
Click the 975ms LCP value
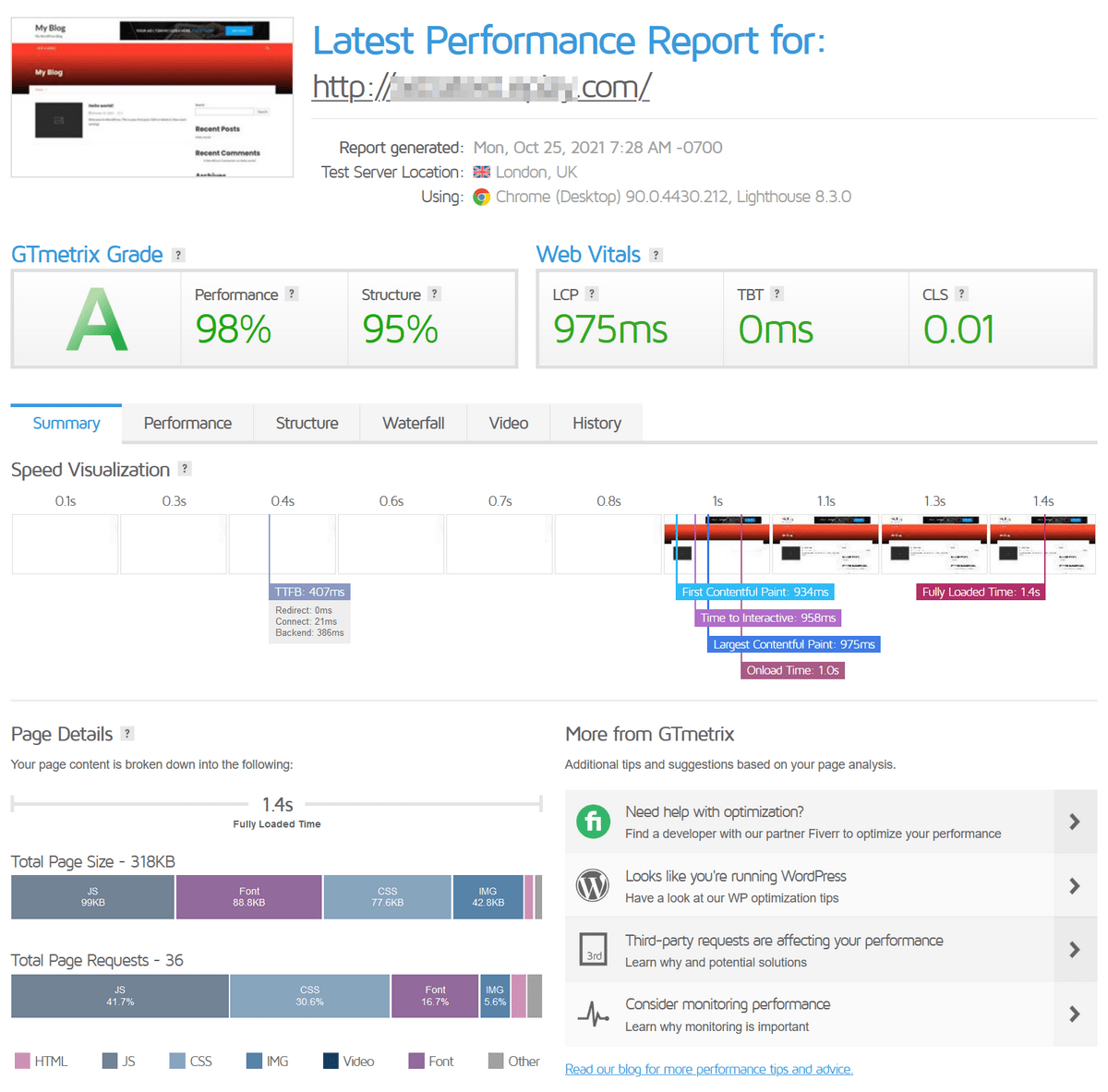tap(610, 330)
